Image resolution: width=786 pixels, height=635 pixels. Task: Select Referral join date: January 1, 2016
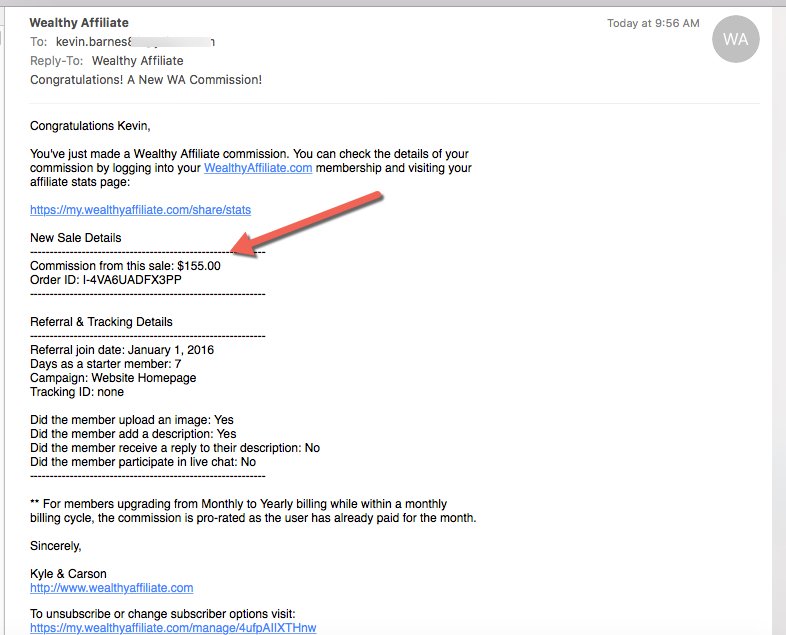(x=122, y=350)
